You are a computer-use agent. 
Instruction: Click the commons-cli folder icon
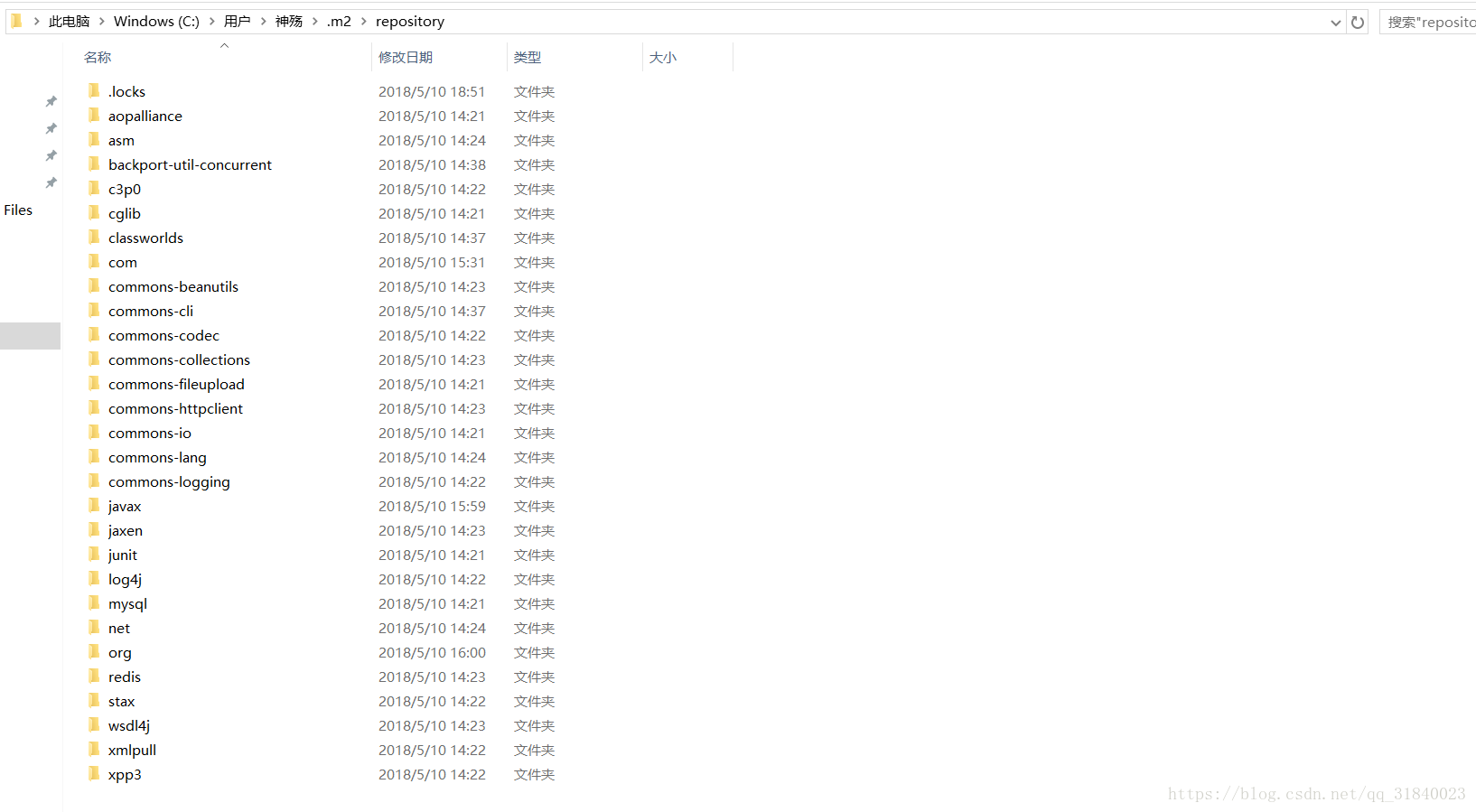coord(94,310)
